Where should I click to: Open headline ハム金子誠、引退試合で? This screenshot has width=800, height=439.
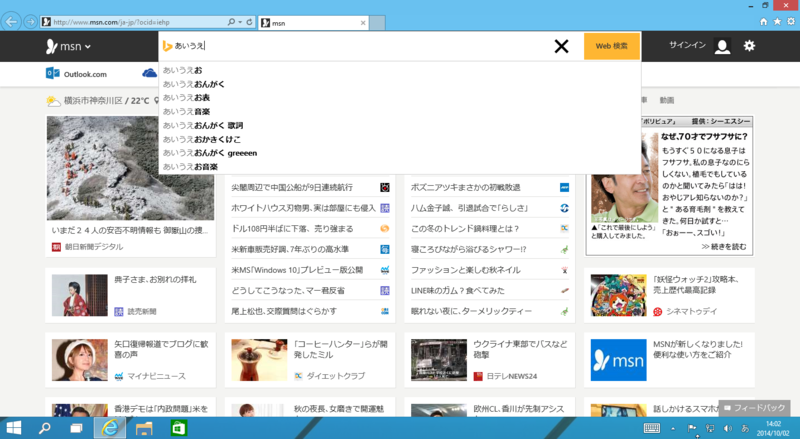tap(469, 208)
